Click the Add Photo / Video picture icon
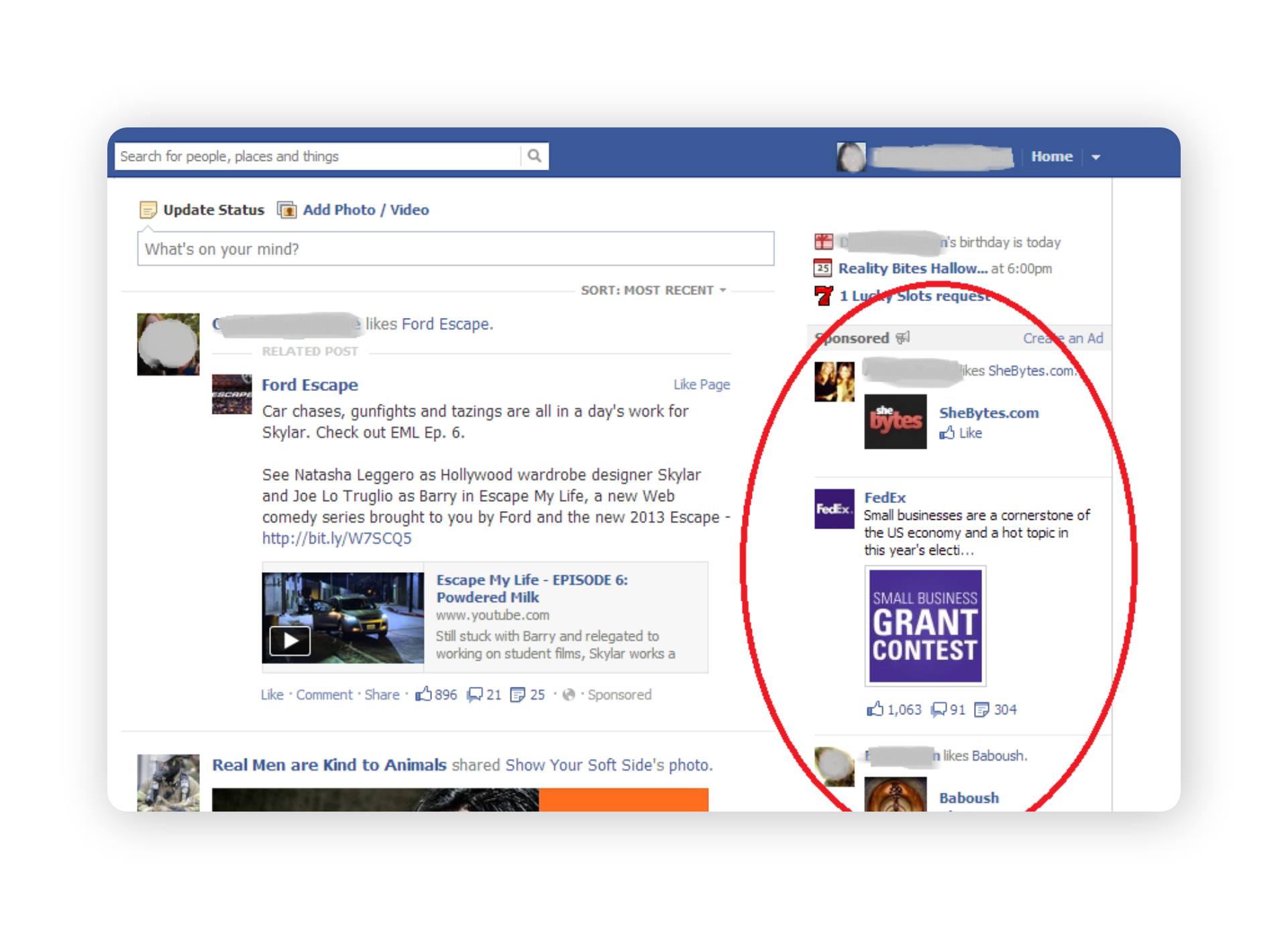Image resolution: width=1288 pixels, height=939 pixels. coord(286,210)
